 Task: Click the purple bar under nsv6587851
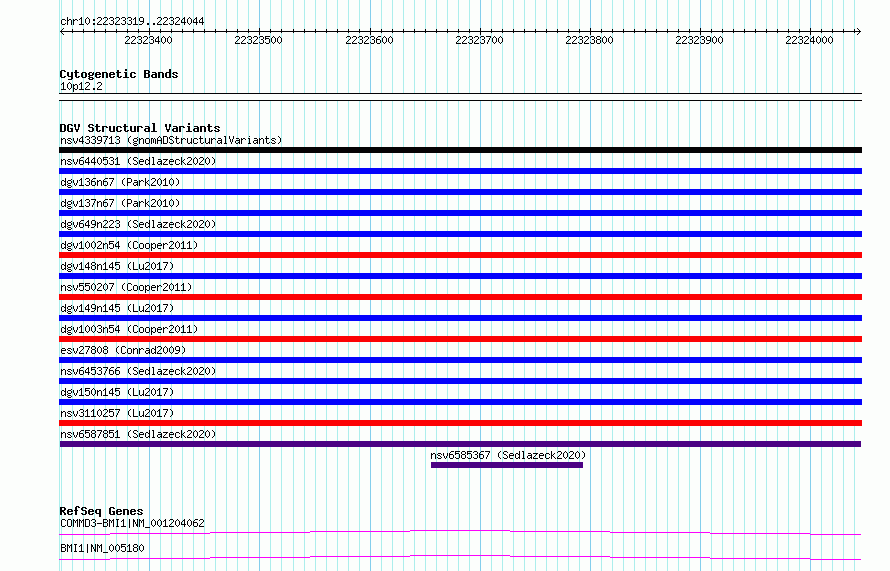point(460,444)
